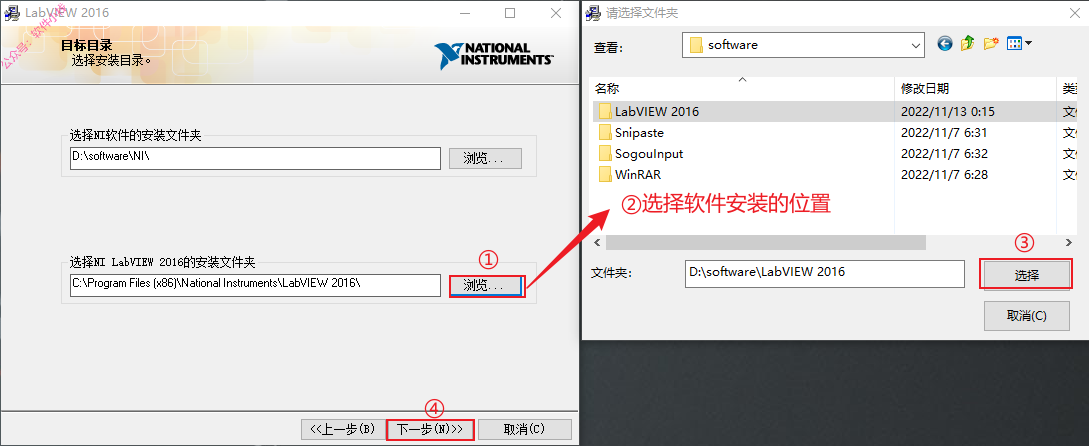Click the 文件夹 path input field
This screenshot has width=1089, height=446.
(x=824, y=273)
